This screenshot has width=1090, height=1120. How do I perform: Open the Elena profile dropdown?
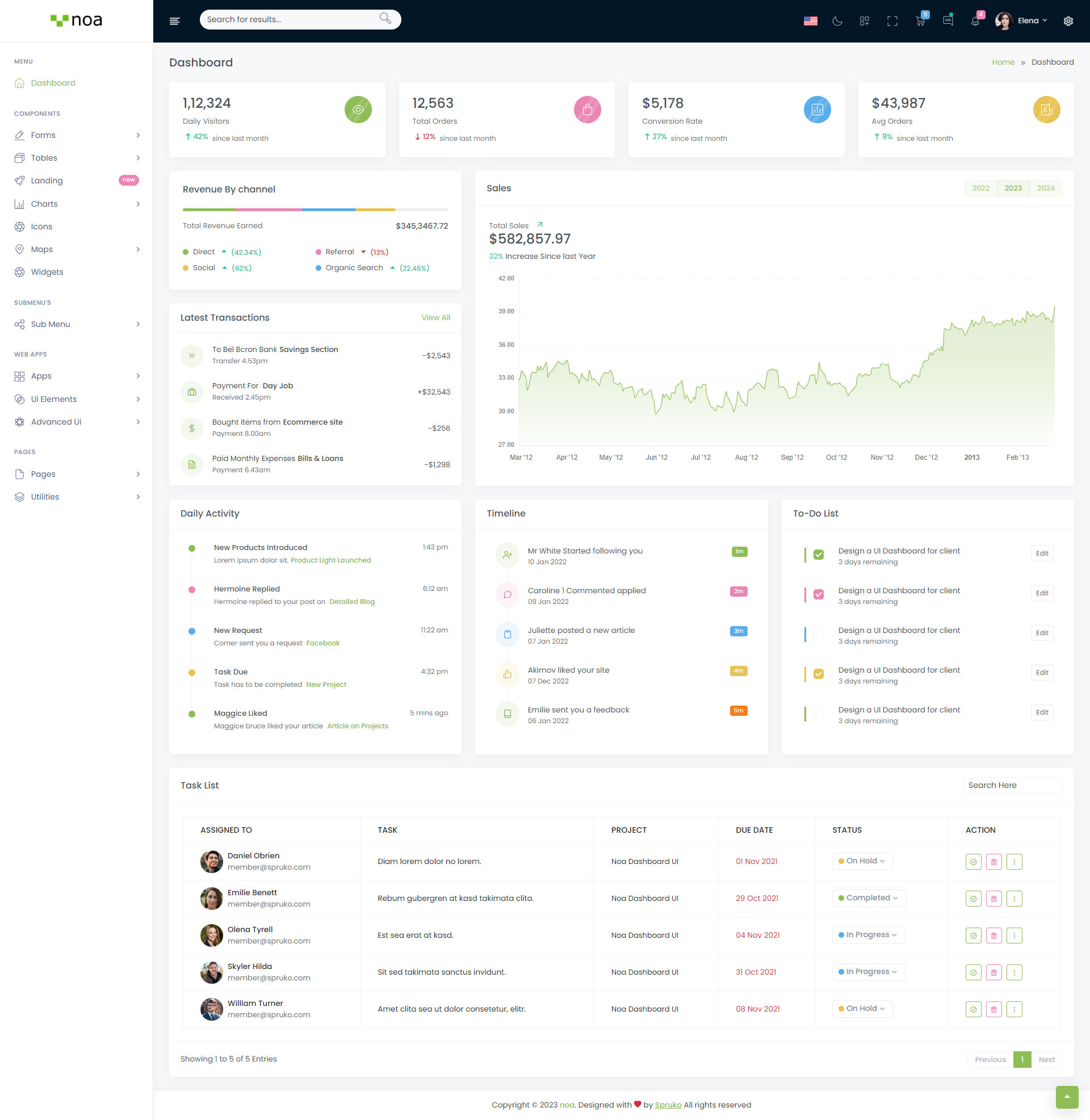click(x=1027, y=20)
